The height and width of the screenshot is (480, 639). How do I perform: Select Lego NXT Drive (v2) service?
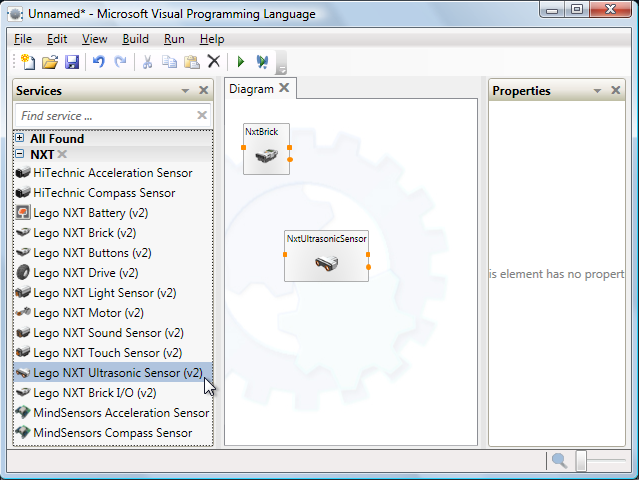pos(113,273)
